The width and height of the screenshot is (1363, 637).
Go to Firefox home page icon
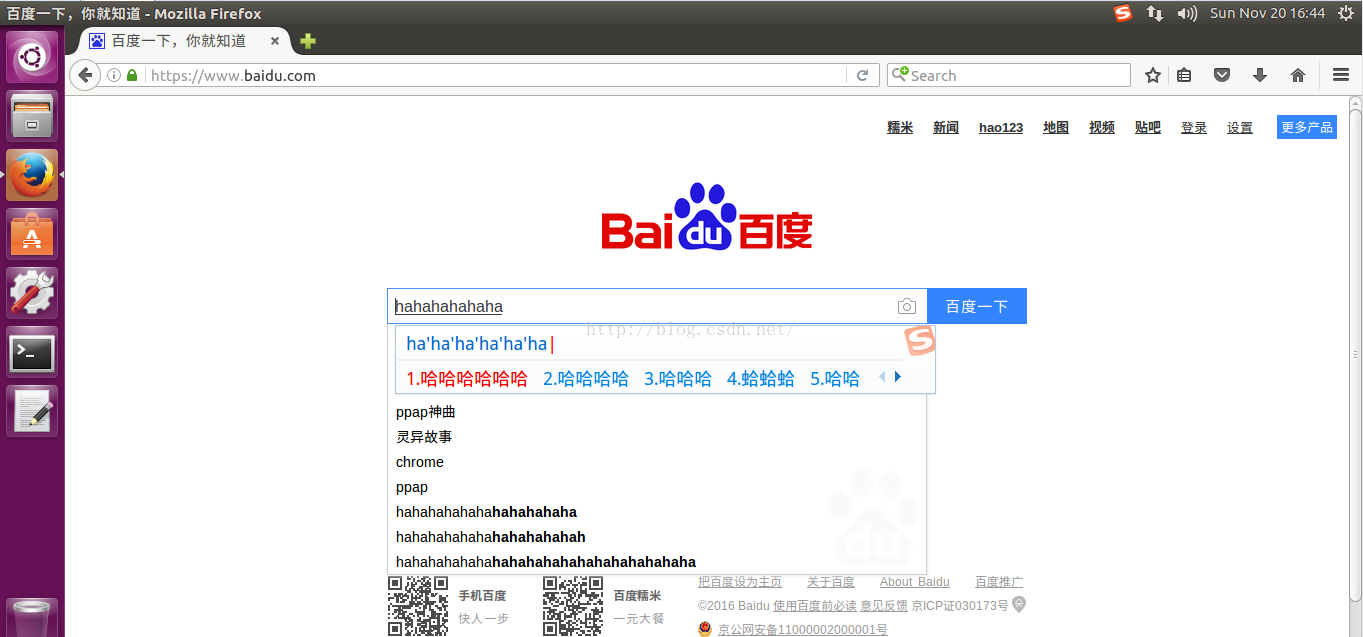1298,75
